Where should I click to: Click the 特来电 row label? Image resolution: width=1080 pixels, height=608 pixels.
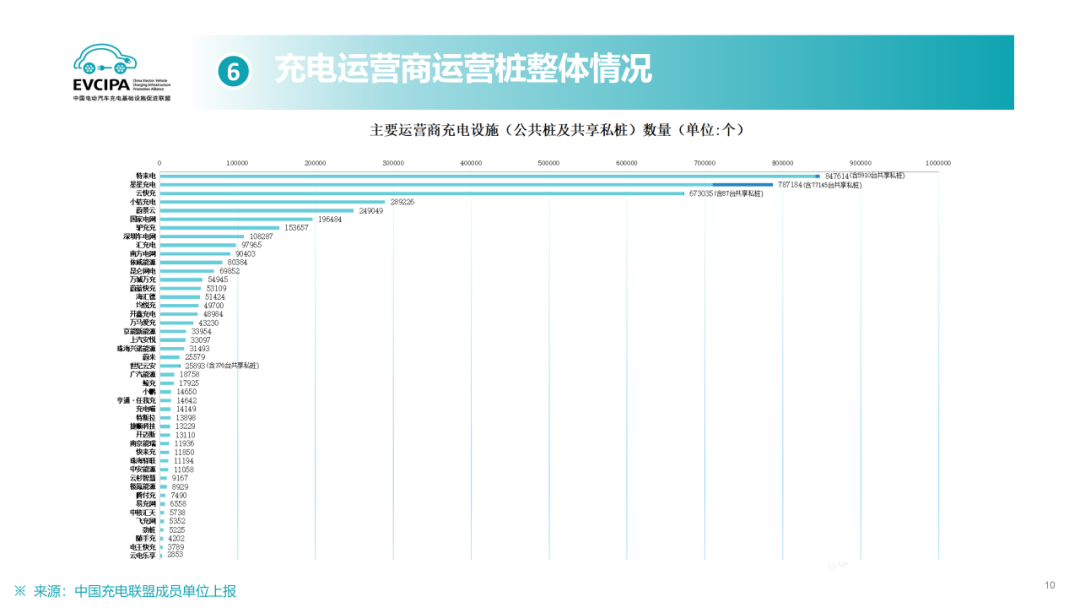pyautogui.click(x=145, y=176)
